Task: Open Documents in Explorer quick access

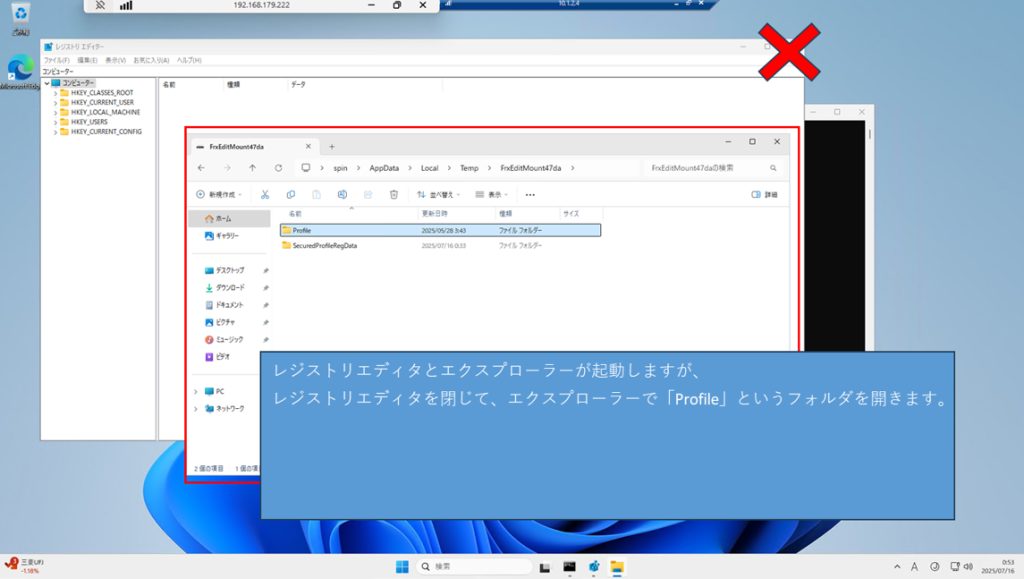Action: tap(229, 305)
